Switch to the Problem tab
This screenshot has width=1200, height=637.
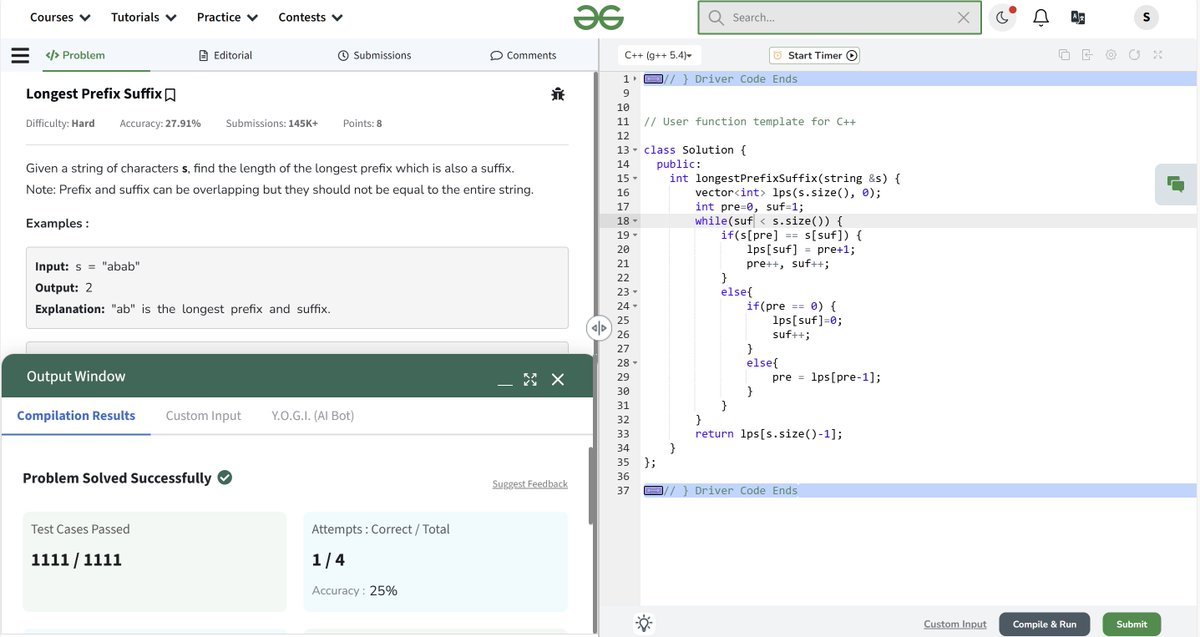coord(75,56)
